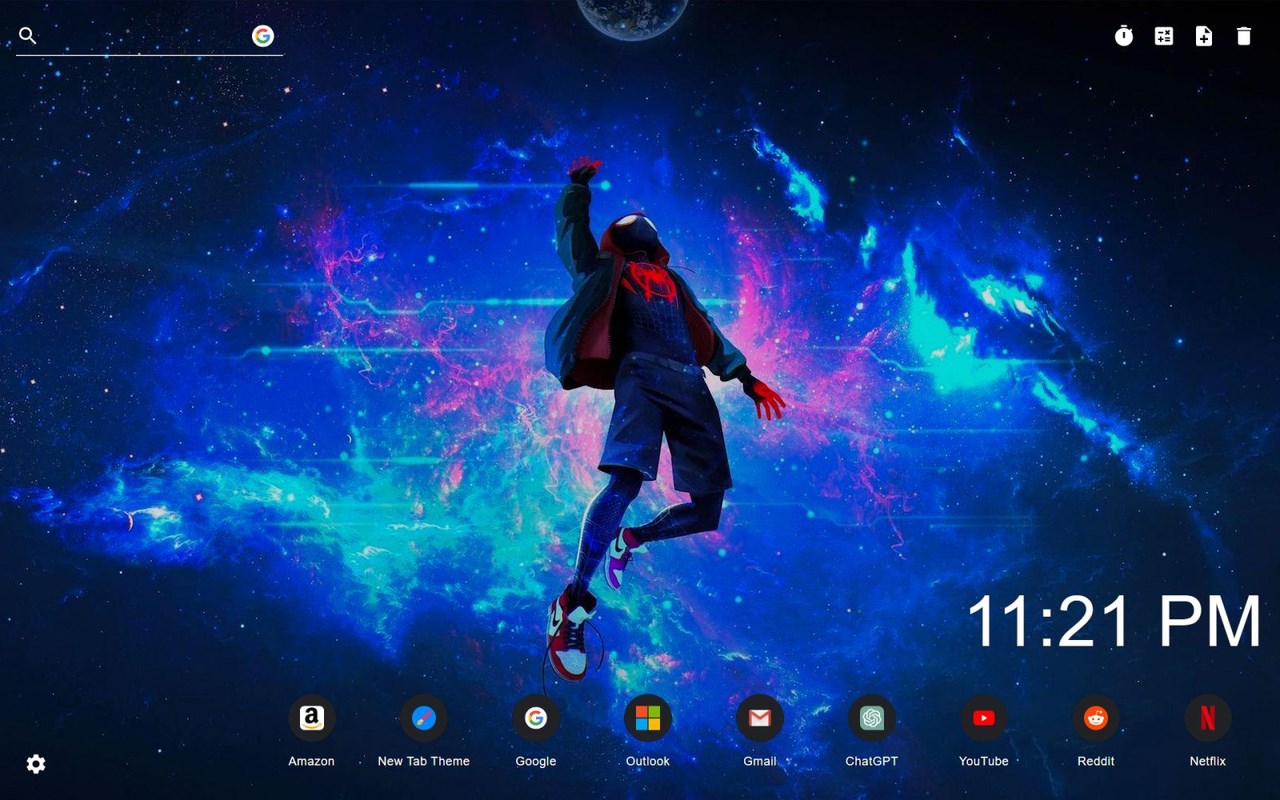Click the Gmail label text
The width and height of the screenshot is (1280, 800).
(760, 761)
